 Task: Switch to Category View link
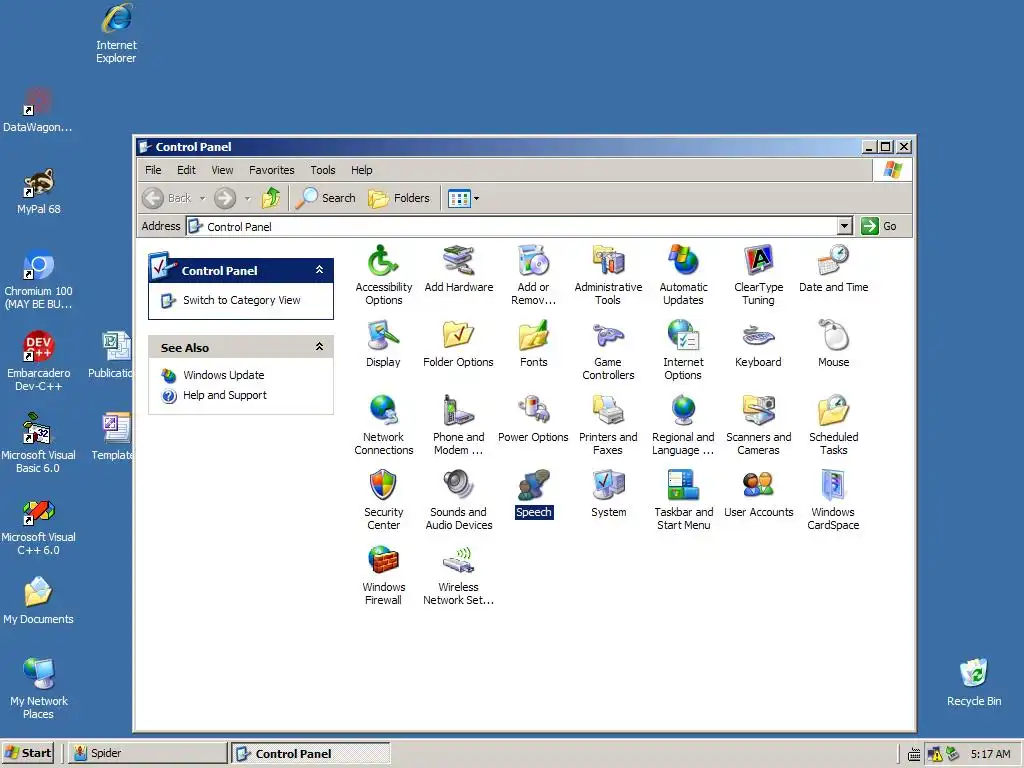[x=242, y=300]
